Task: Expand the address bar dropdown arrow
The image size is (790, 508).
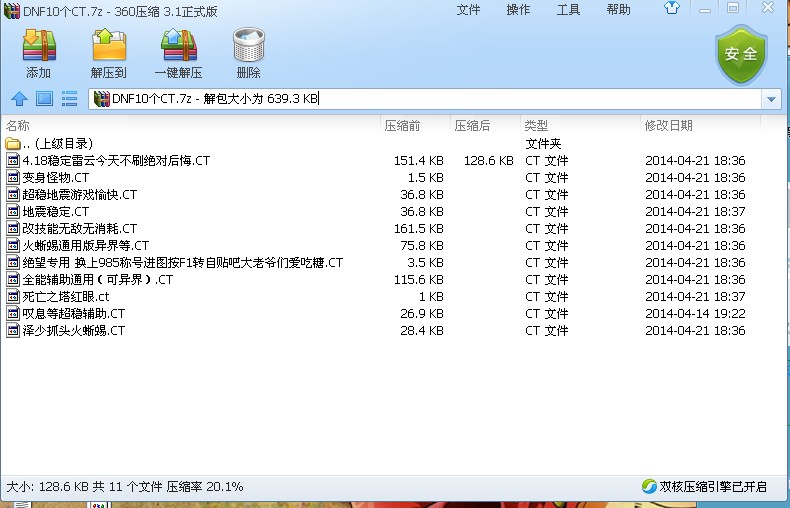Action: pos(771,99)
